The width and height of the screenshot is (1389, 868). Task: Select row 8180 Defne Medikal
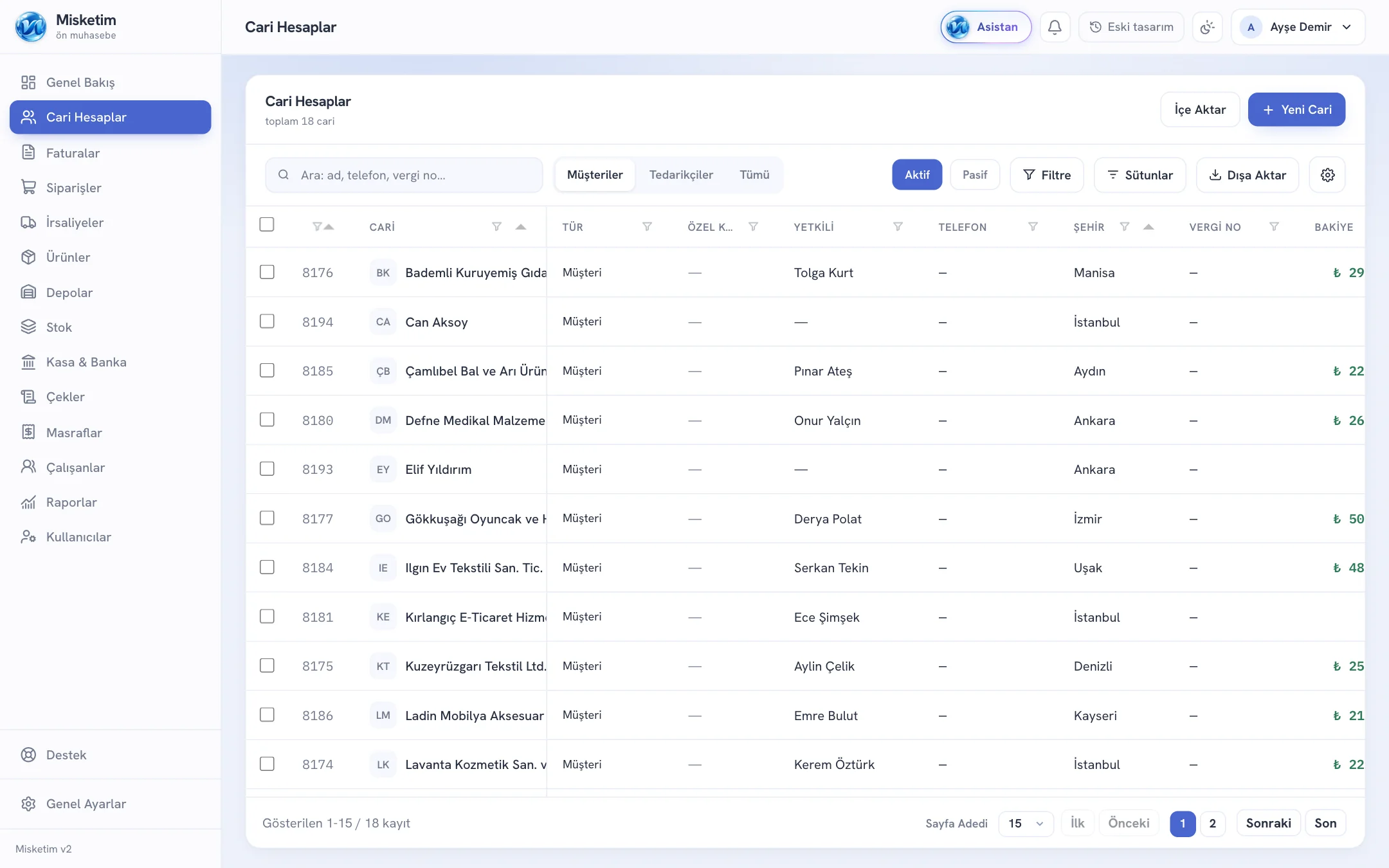[x=267, y=419]
